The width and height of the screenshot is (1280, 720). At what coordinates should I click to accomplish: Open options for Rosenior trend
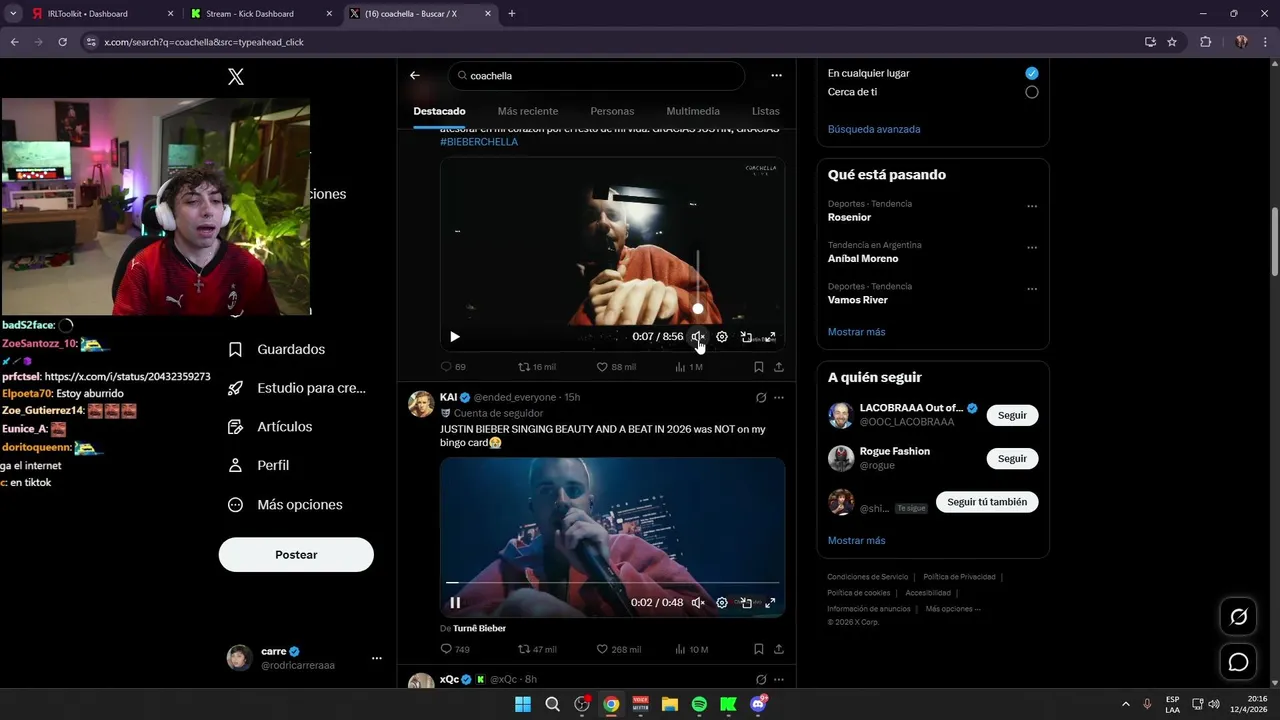(x=1032, y=207)
